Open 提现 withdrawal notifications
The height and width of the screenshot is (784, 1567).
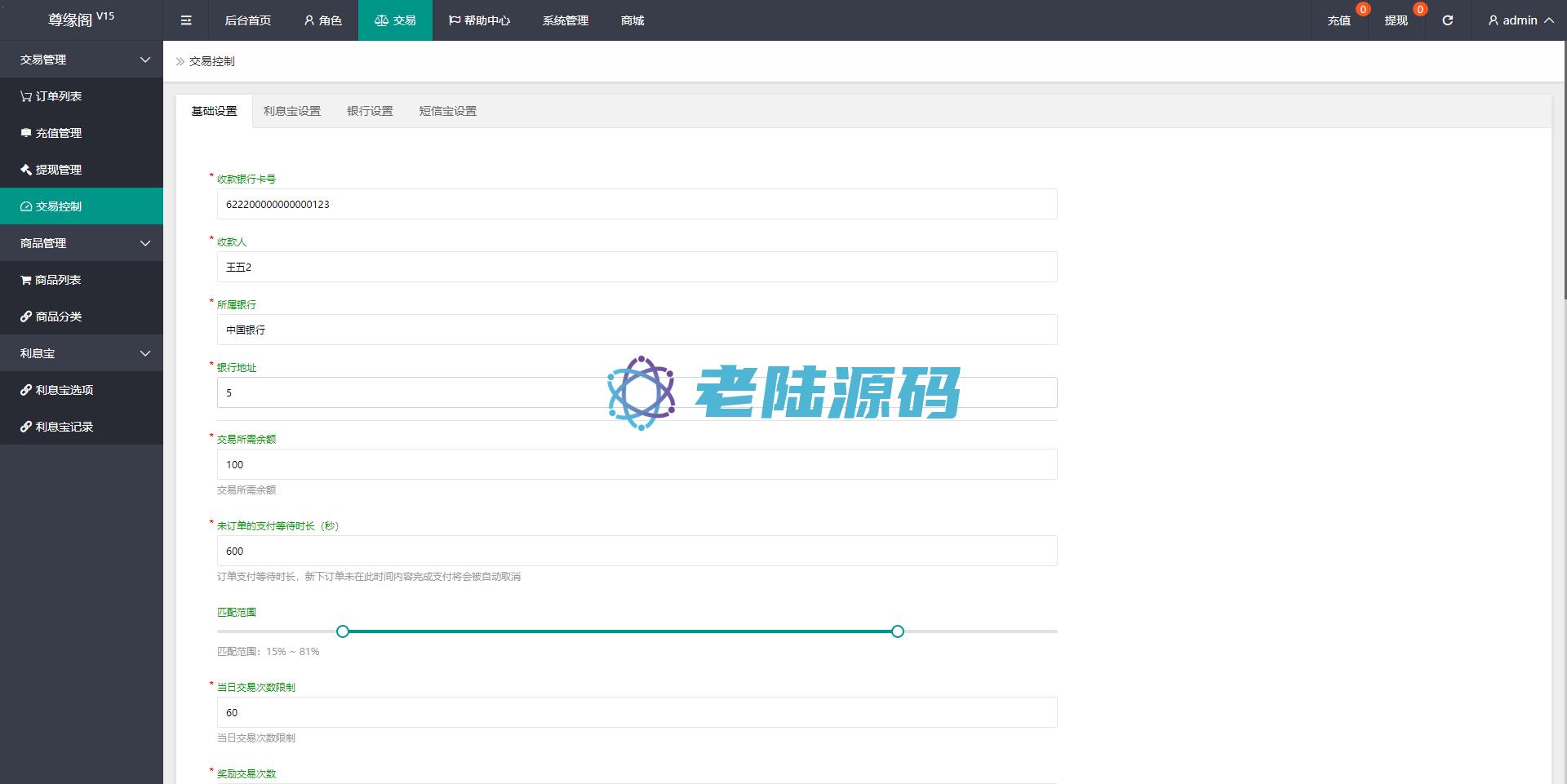[x=1396, y=20]
